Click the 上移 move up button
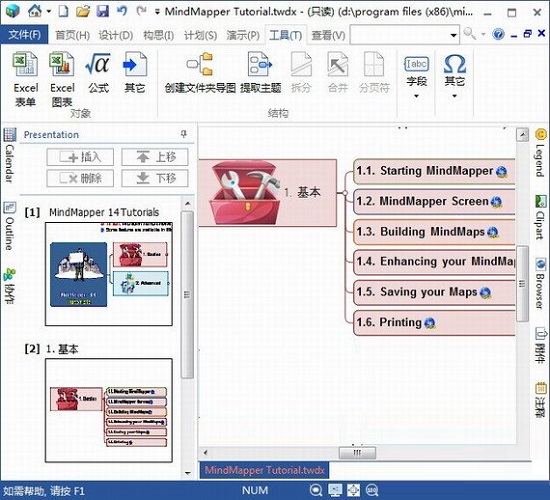 (x=155, y=157)
